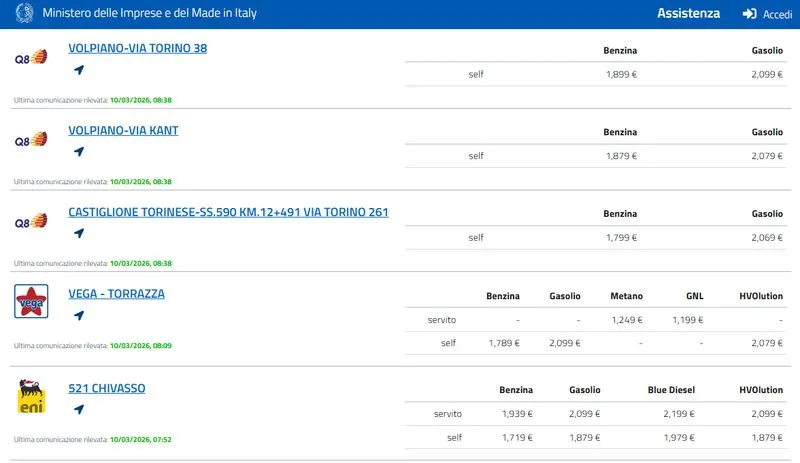The height and width of the screenshot is (463, 800).
Task: Click navigation arrow under Volpiano-Via Kant
Action: (x=79, y=152)
